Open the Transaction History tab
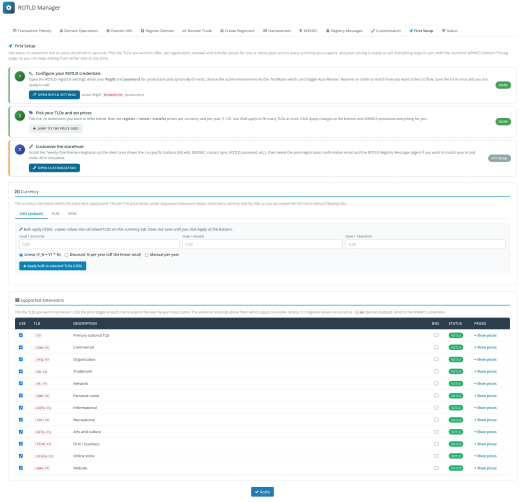This screenshot has height=502, width=523. (32, 31)
